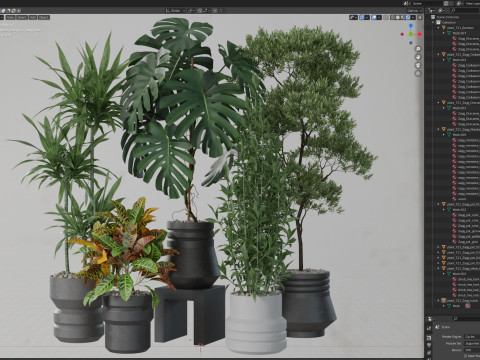Screen dimensions: 480x360
Task: Click first Zagg_Dracaena material icon
Action: [x=454, y=38]
